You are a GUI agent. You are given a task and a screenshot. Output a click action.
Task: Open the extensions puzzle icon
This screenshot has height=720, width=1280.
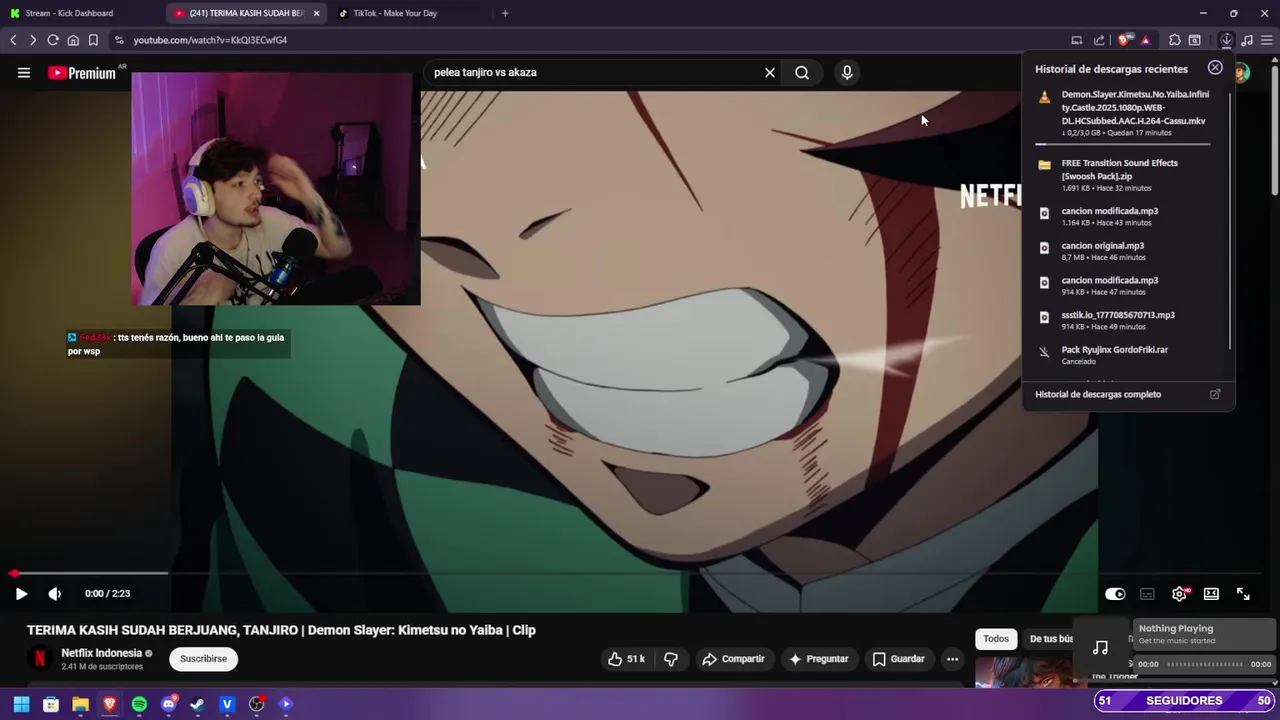tap(1175, 40)
